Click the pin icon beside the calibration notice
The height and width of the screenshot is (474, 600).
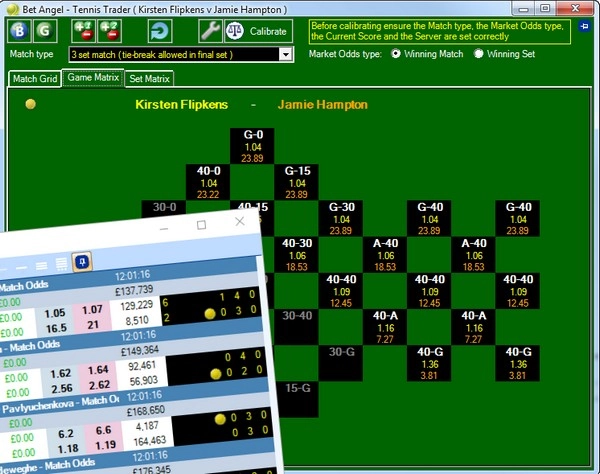(x=584, y=26)
